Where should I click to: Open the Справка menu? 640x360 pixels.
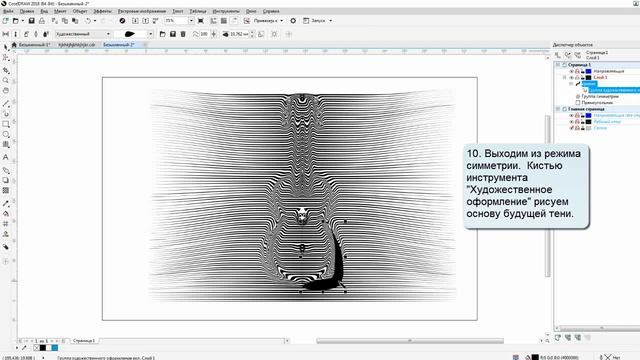pos(271,11)
